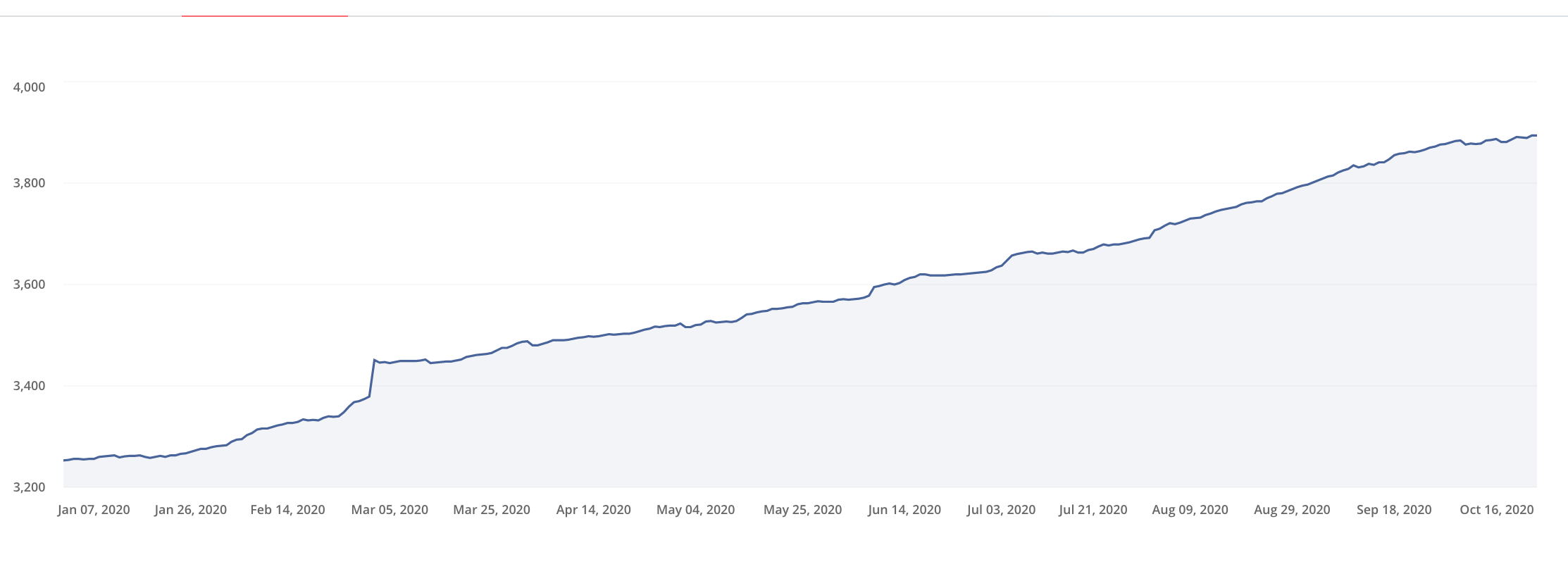Click the May 04, 2020 date label
The image size is (1568, 569).
click(696, 510)
